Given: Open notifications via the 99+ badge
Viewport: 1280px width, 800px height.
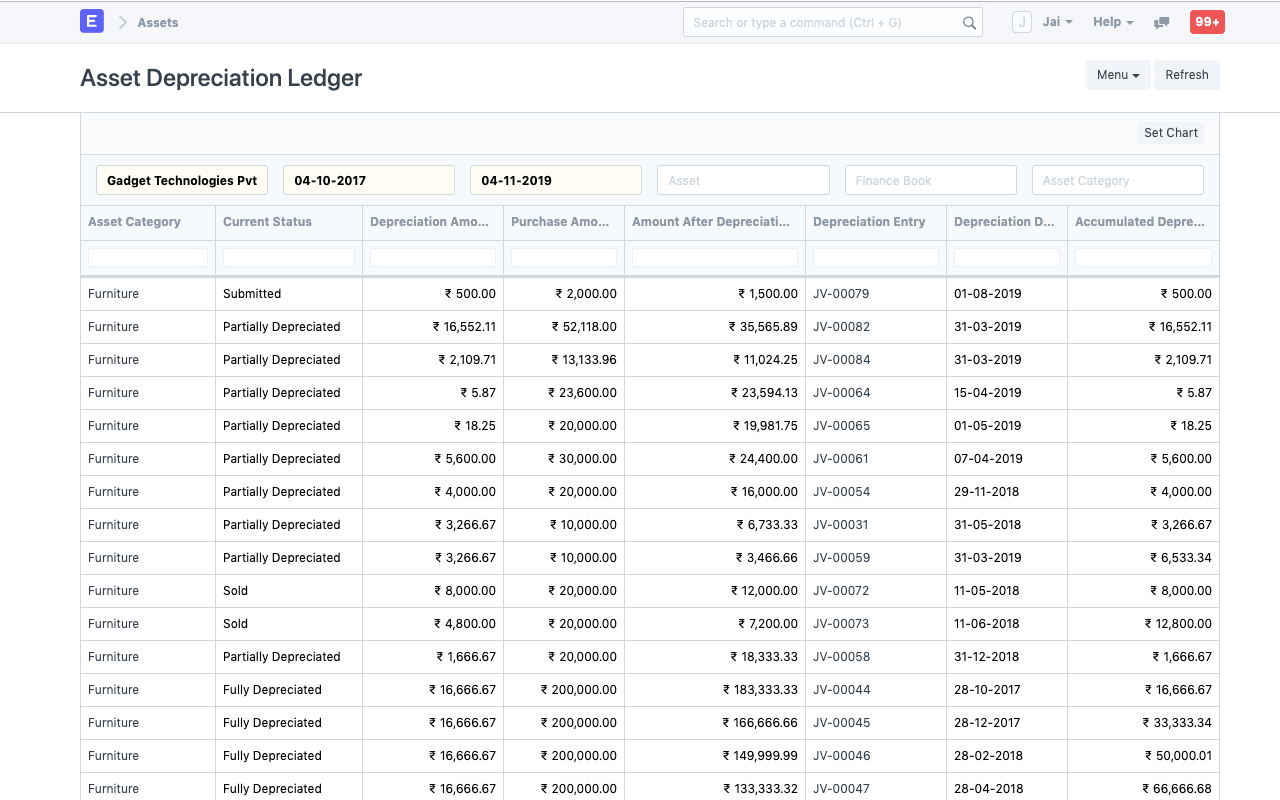Looking at the screenshot, I should pyautogui.click(x=1206, y=21).
